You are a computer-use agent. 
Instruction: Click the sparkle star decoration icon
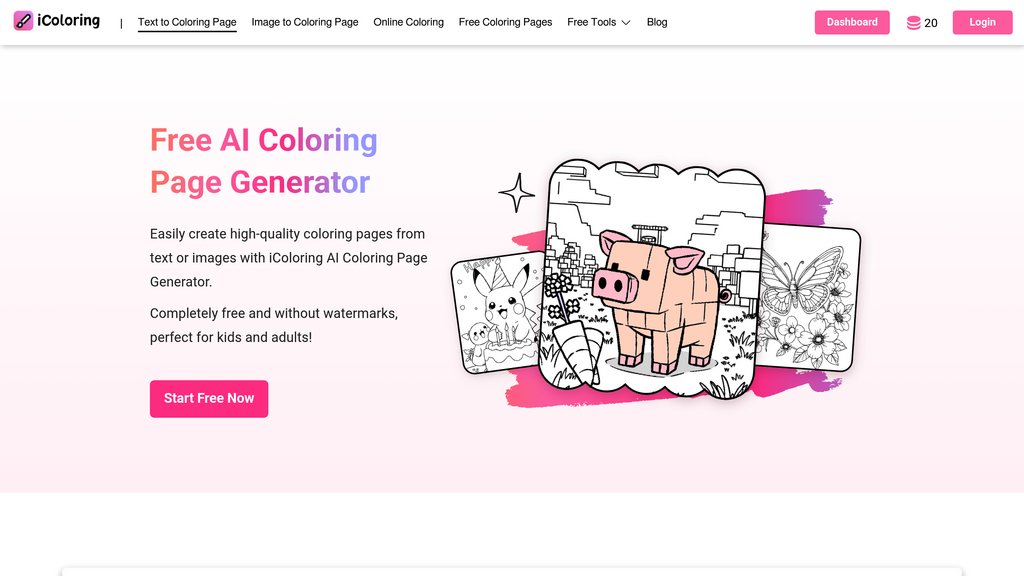click(517, 193)
